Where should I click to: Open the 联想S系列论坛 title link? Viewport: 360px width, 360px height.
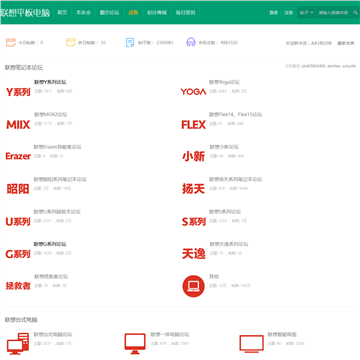225,212
